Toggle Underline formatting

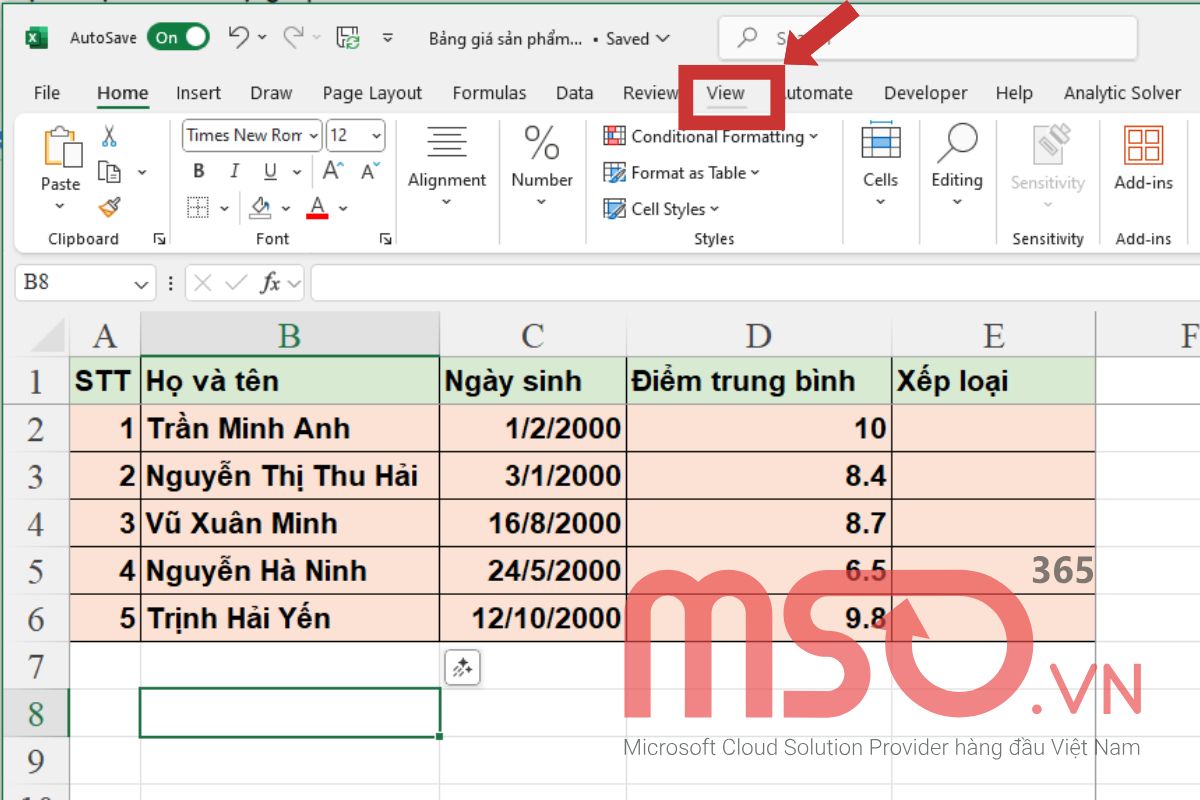coord(270,172)
